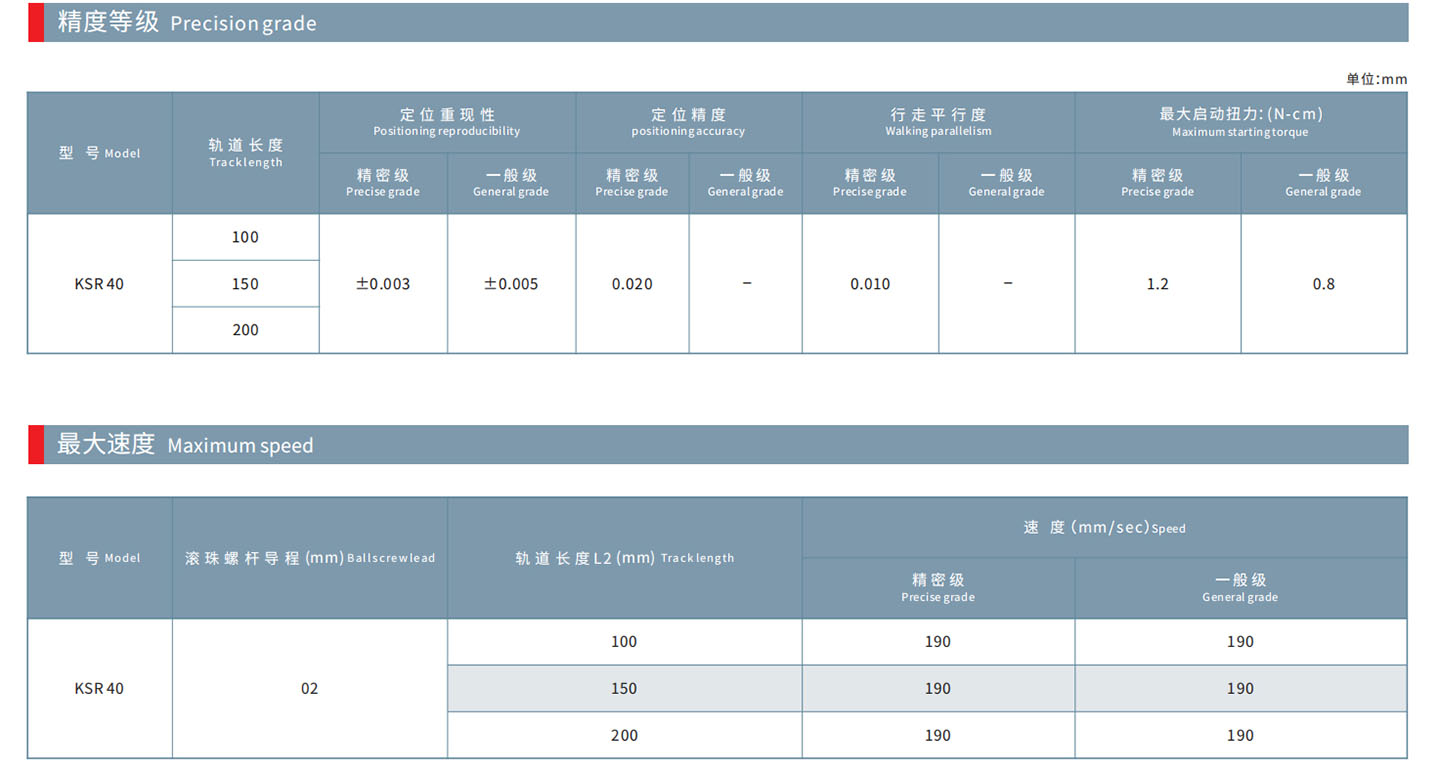The width and height of the screenshot is (1440, 771).
Task: Select the Precision grade section title
Action: (x=187, y=22)
